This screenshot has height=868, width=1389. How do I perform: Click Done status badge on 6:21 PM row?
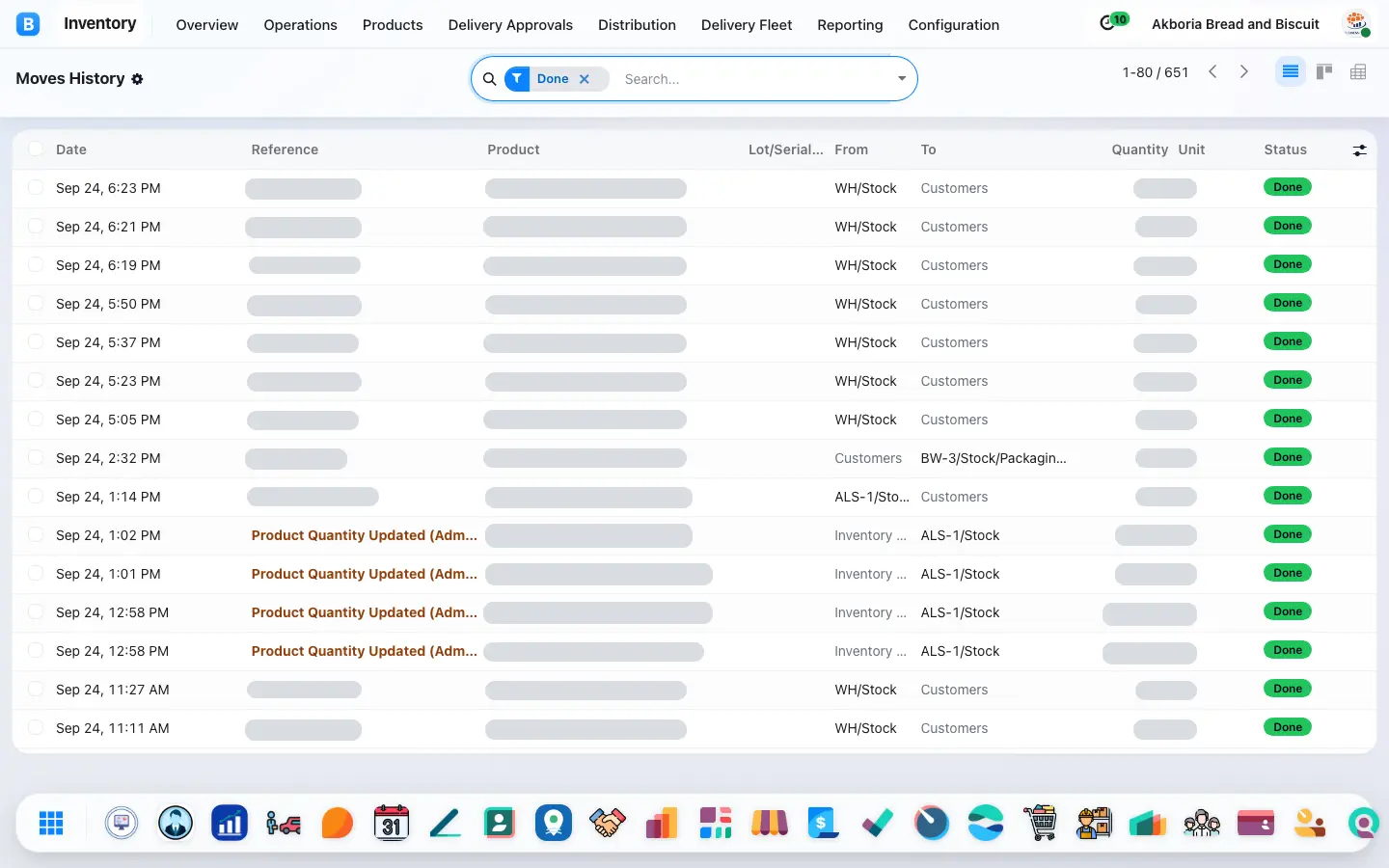point(1288,226)
